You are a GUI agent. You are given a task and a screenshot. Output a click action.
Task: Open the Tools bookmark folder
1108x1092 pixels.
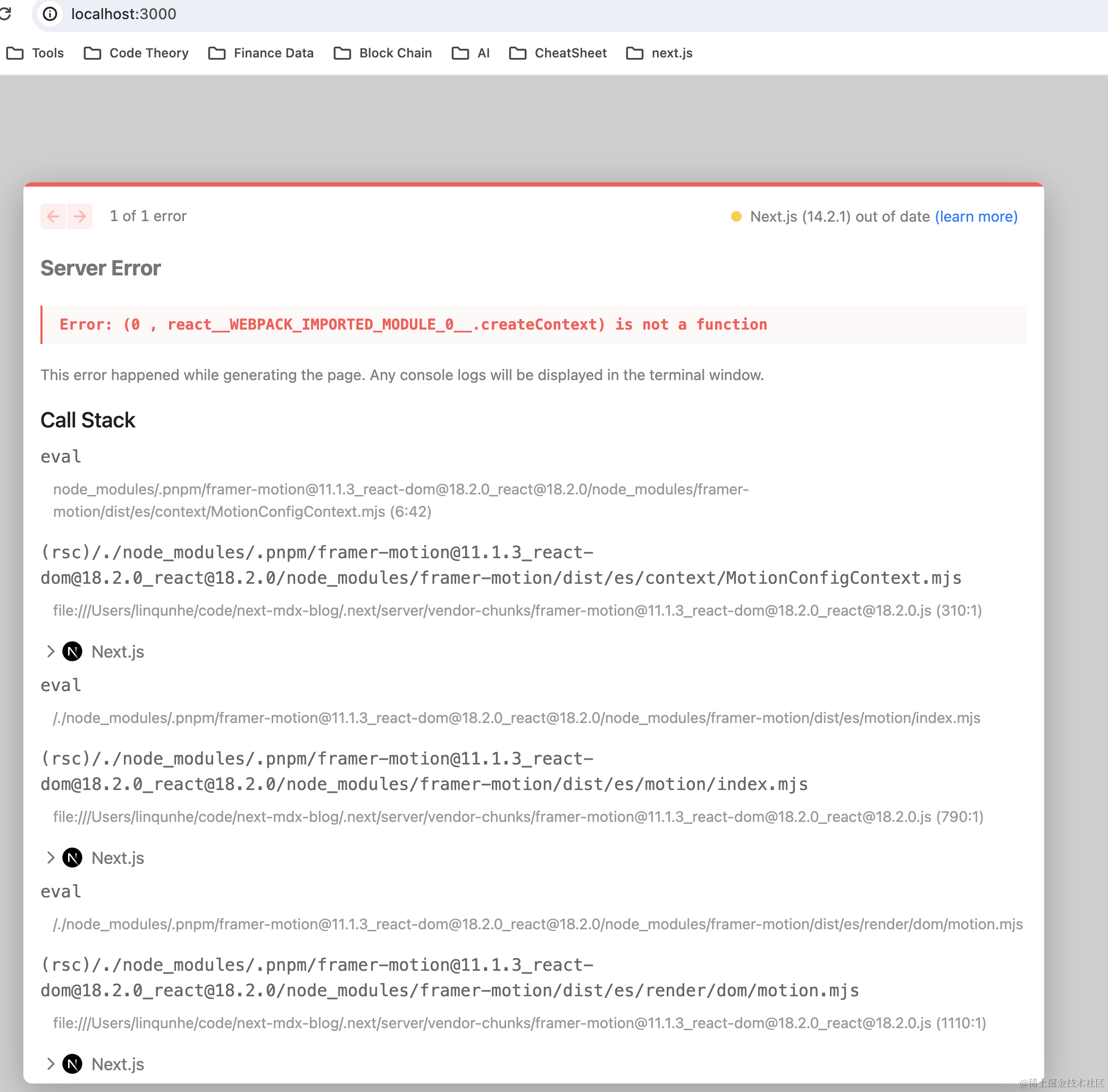36,53
